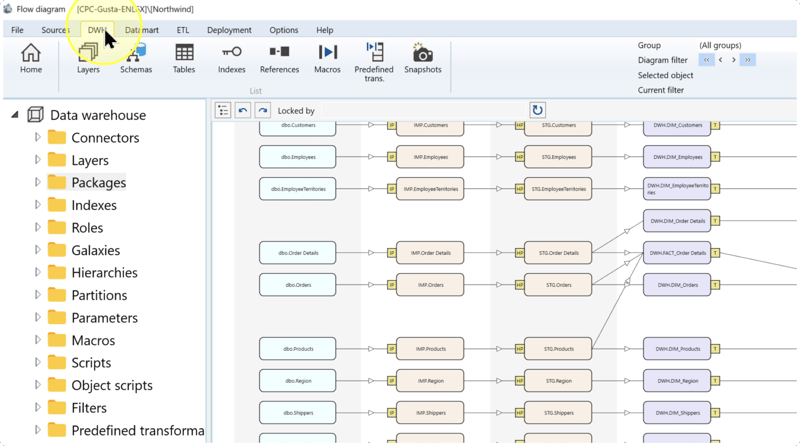This screenshot has width=800, height=446.
Task: Open the References list icon
Action: tap(279, 58)
